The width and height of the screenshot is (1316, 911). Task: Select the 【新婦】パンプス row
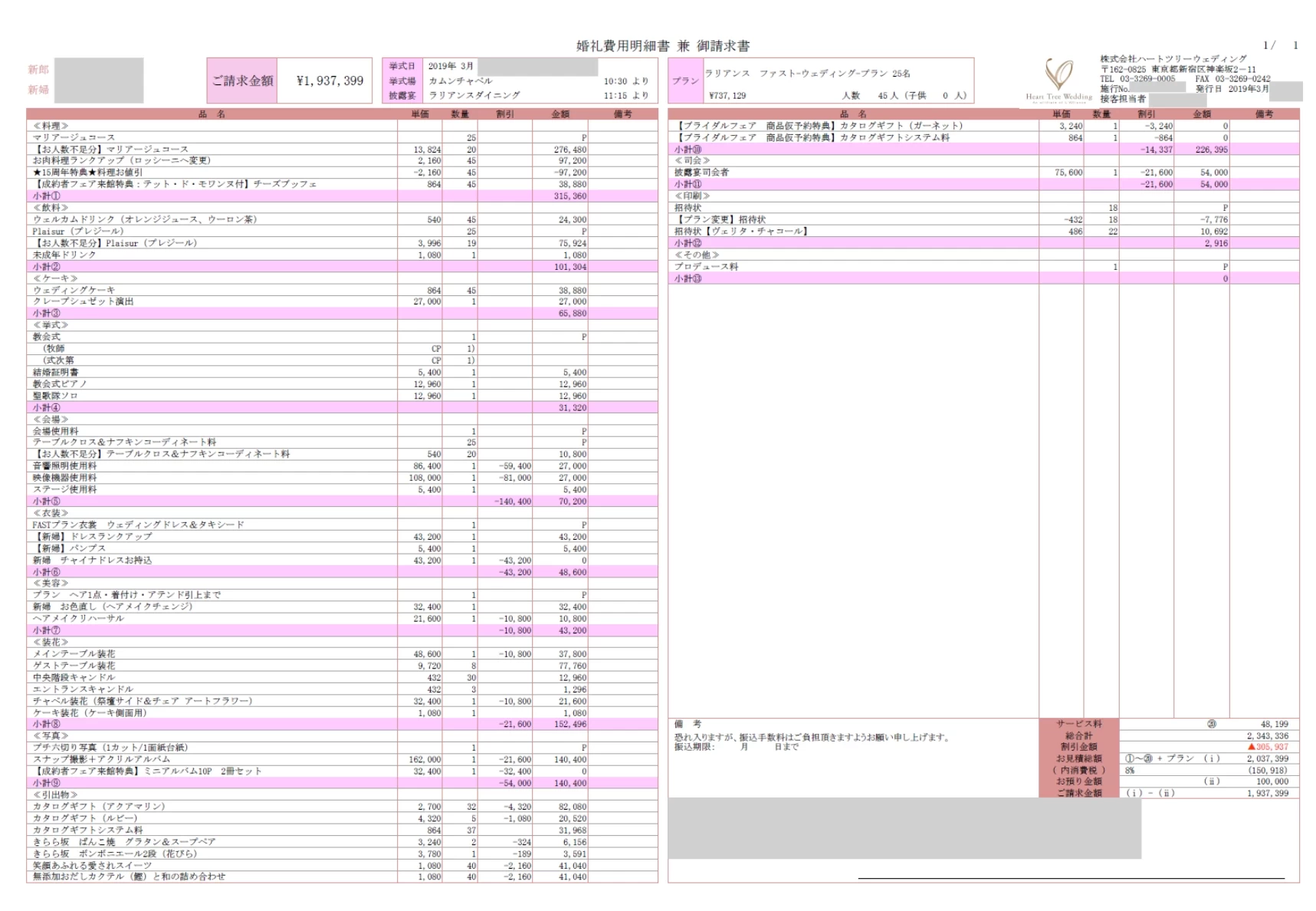(x=342, y=548)
